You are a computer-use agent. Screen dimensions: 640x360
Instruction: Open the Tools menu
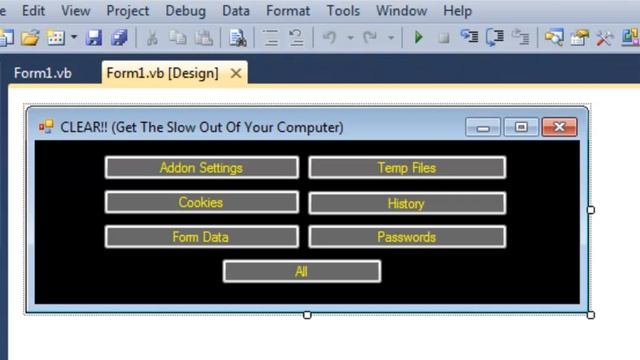pyautogui.click(x=343, y=11)
